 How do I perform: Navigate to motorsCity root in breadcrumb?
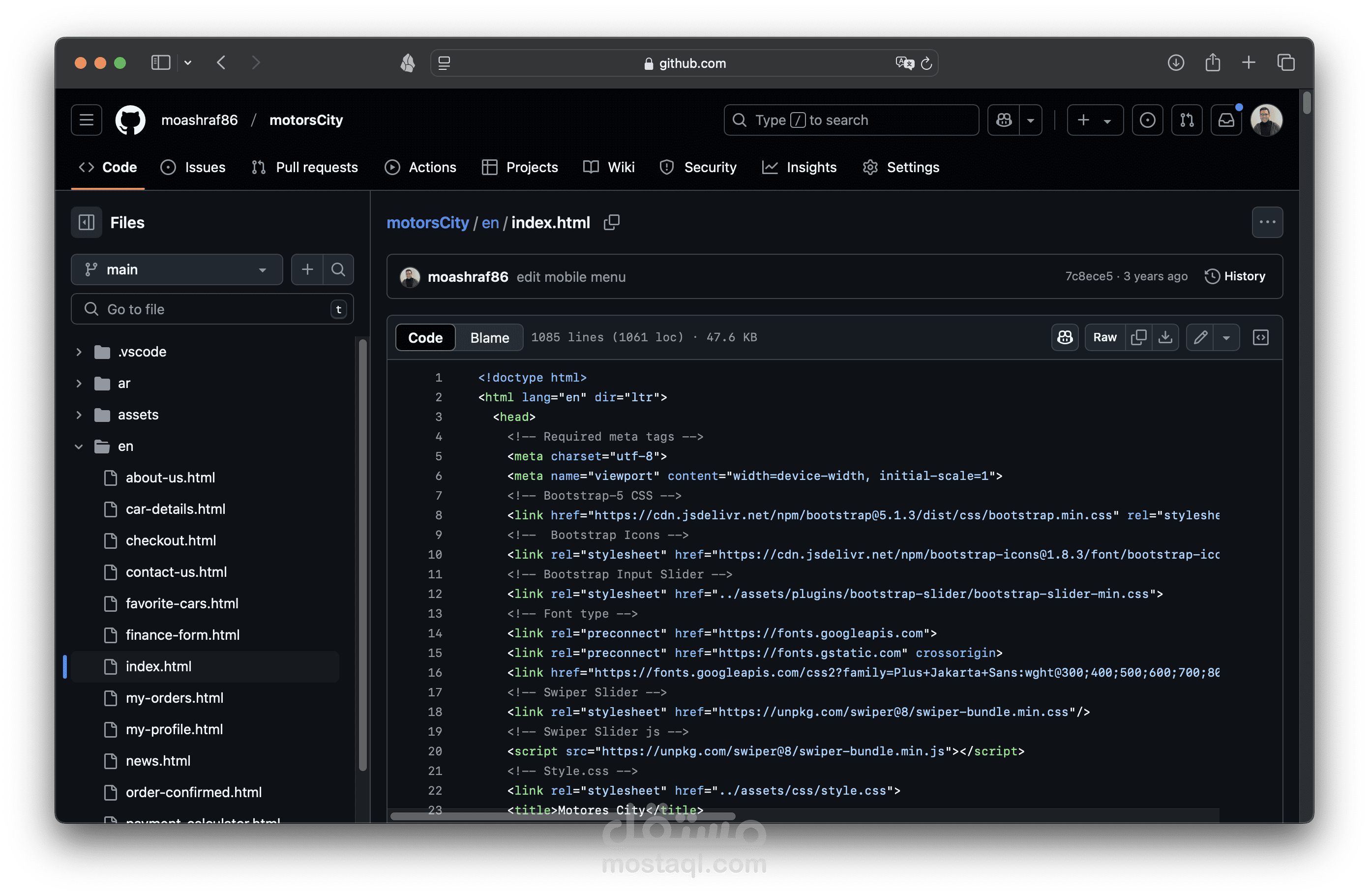pyautogui.click(x=427, y=223)
